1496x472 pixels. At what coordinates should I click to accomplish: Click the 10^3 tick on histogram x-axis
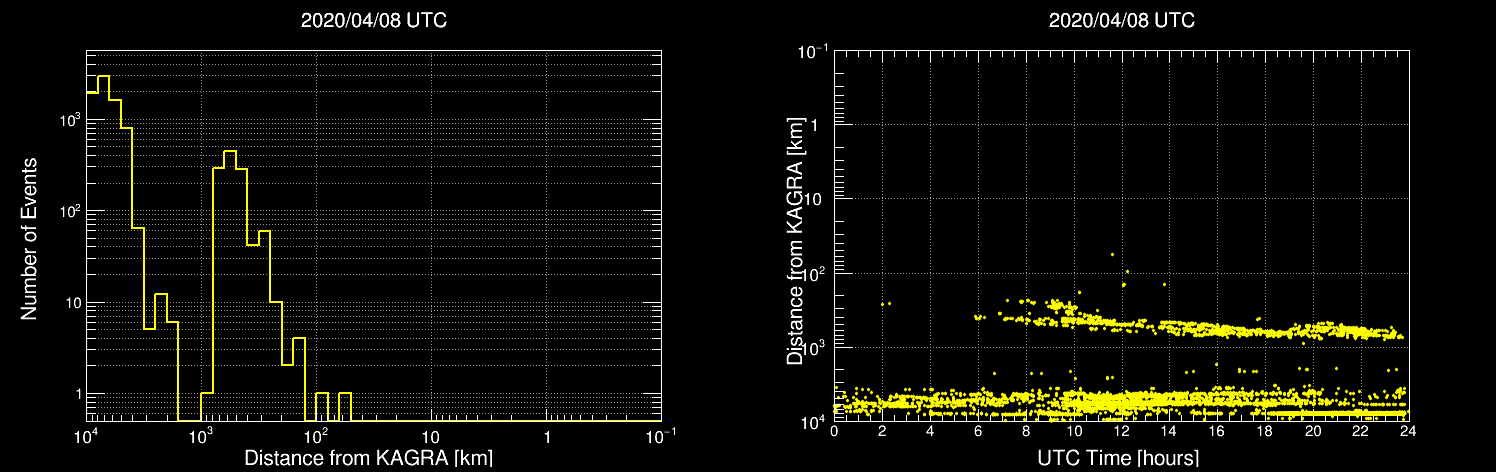(201, 437)
